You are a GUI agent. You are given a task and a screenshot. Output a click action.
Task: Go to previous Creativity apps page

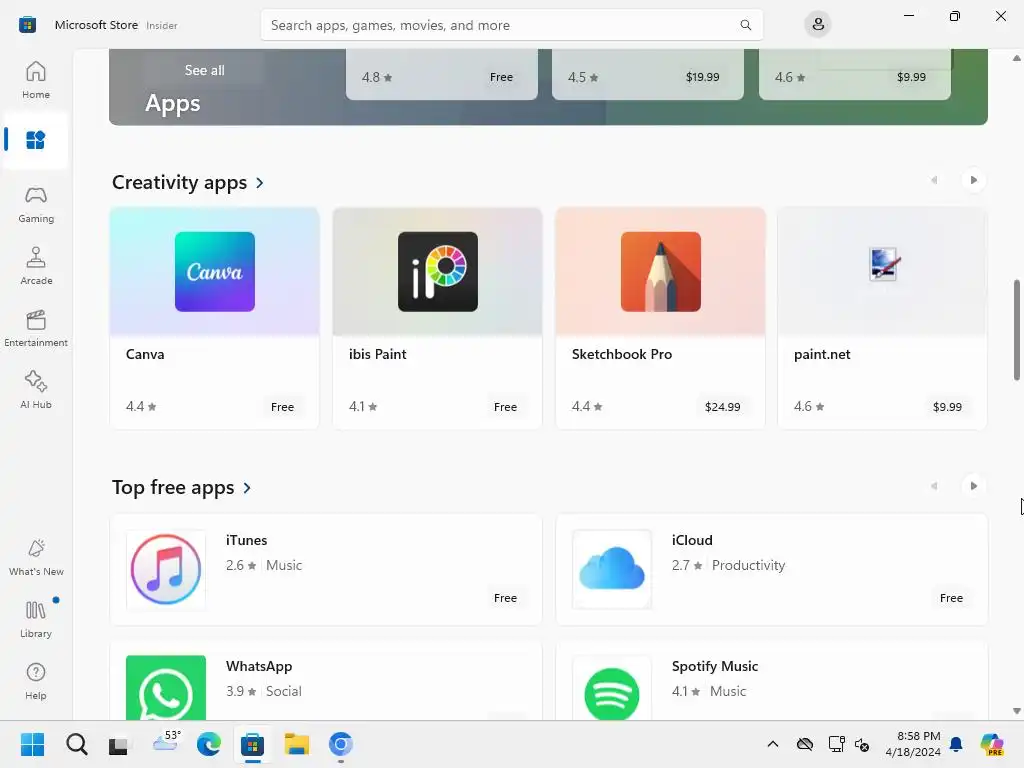point(935,180)
